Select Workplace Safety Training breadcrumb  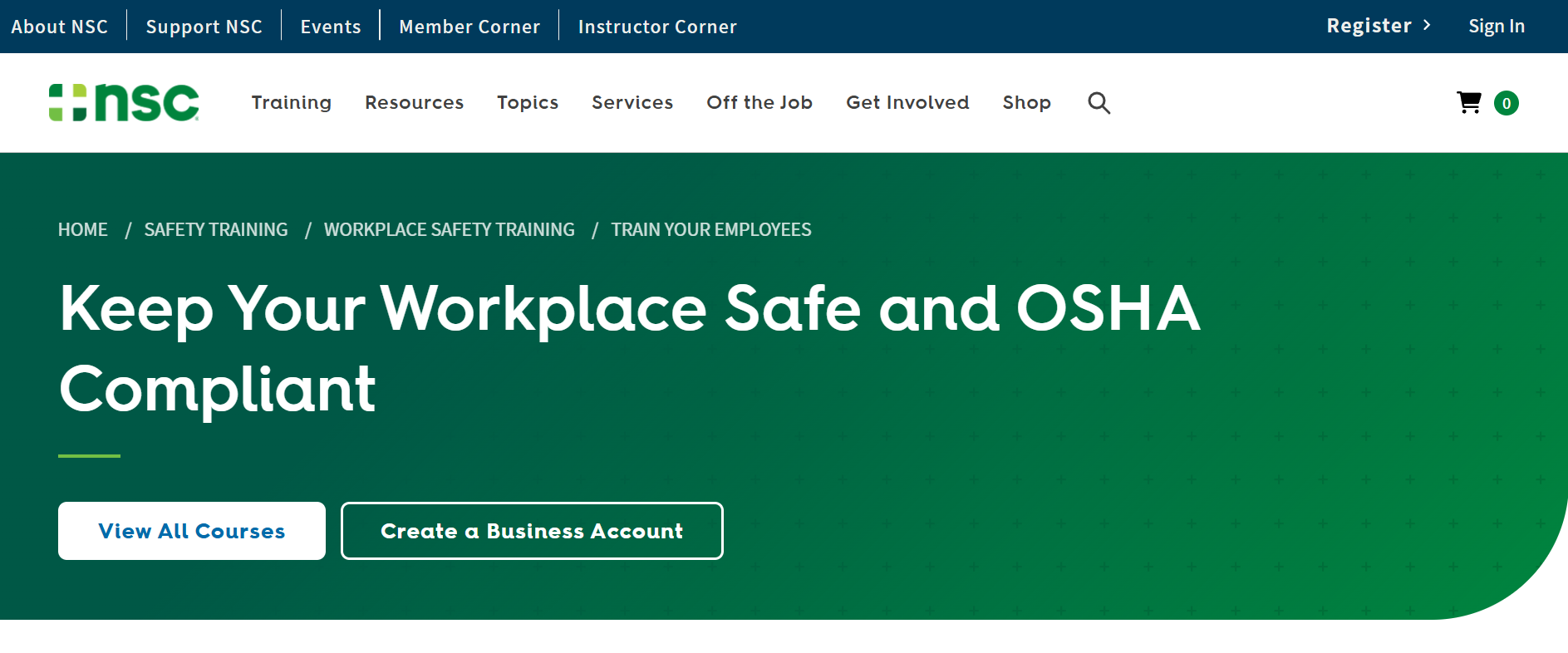449,229
